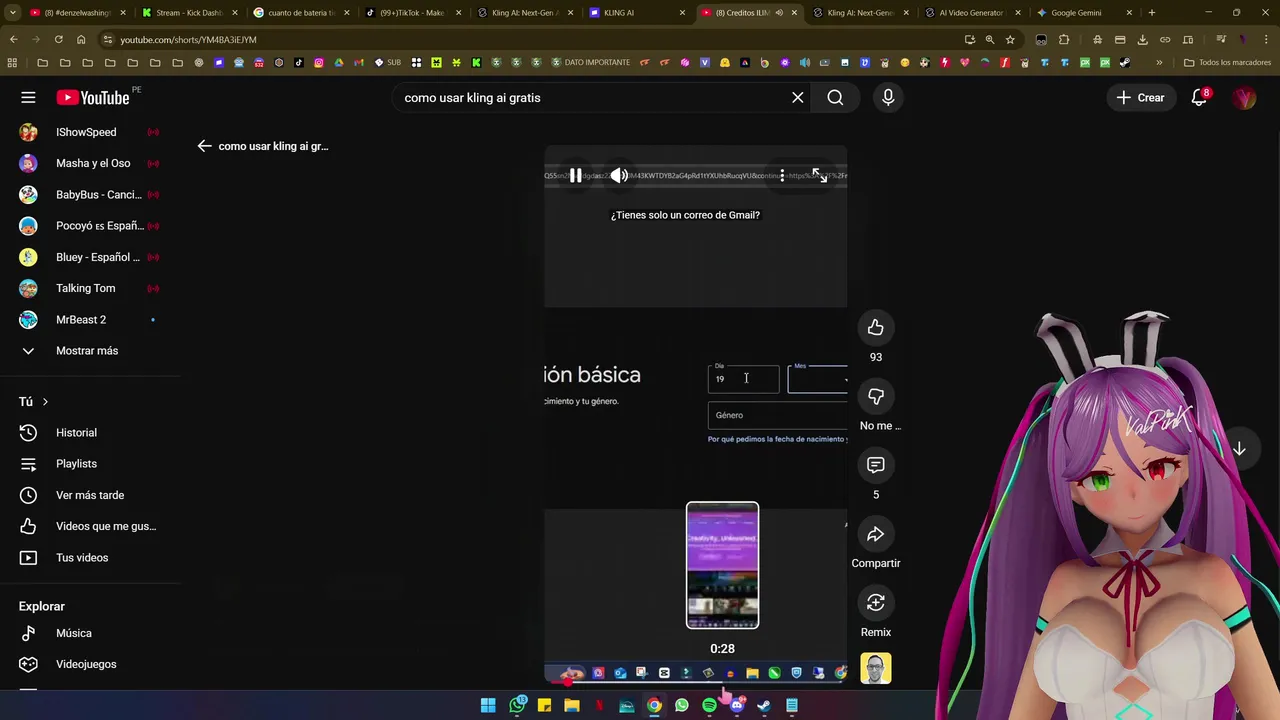Like the Short with thumbs up
The image size is (1280, 720).
point(876,327)
